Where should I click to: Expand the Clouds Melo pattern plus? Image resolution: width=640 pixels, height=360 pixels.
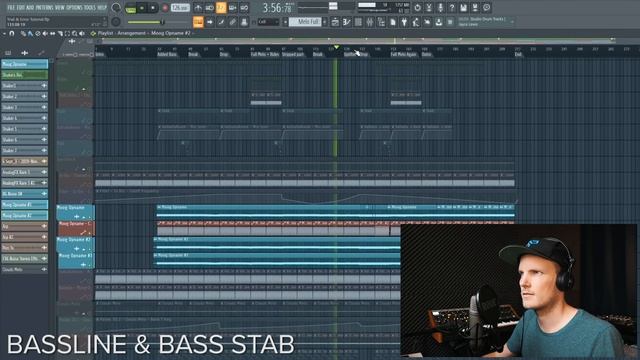tap(44, 269)
